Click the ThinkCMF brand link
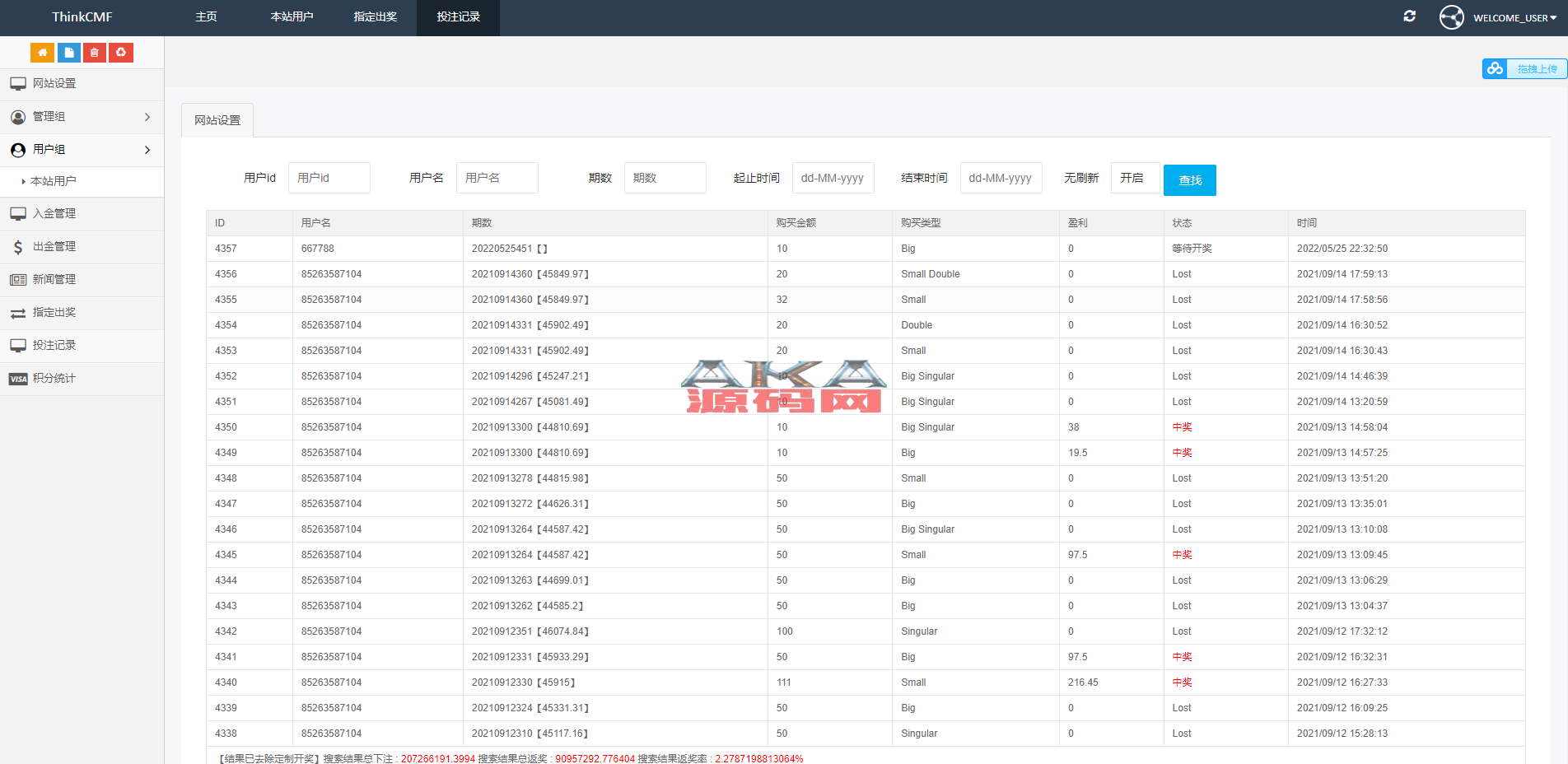This screenshot has height=764, width=1568. tap(82, 17)
